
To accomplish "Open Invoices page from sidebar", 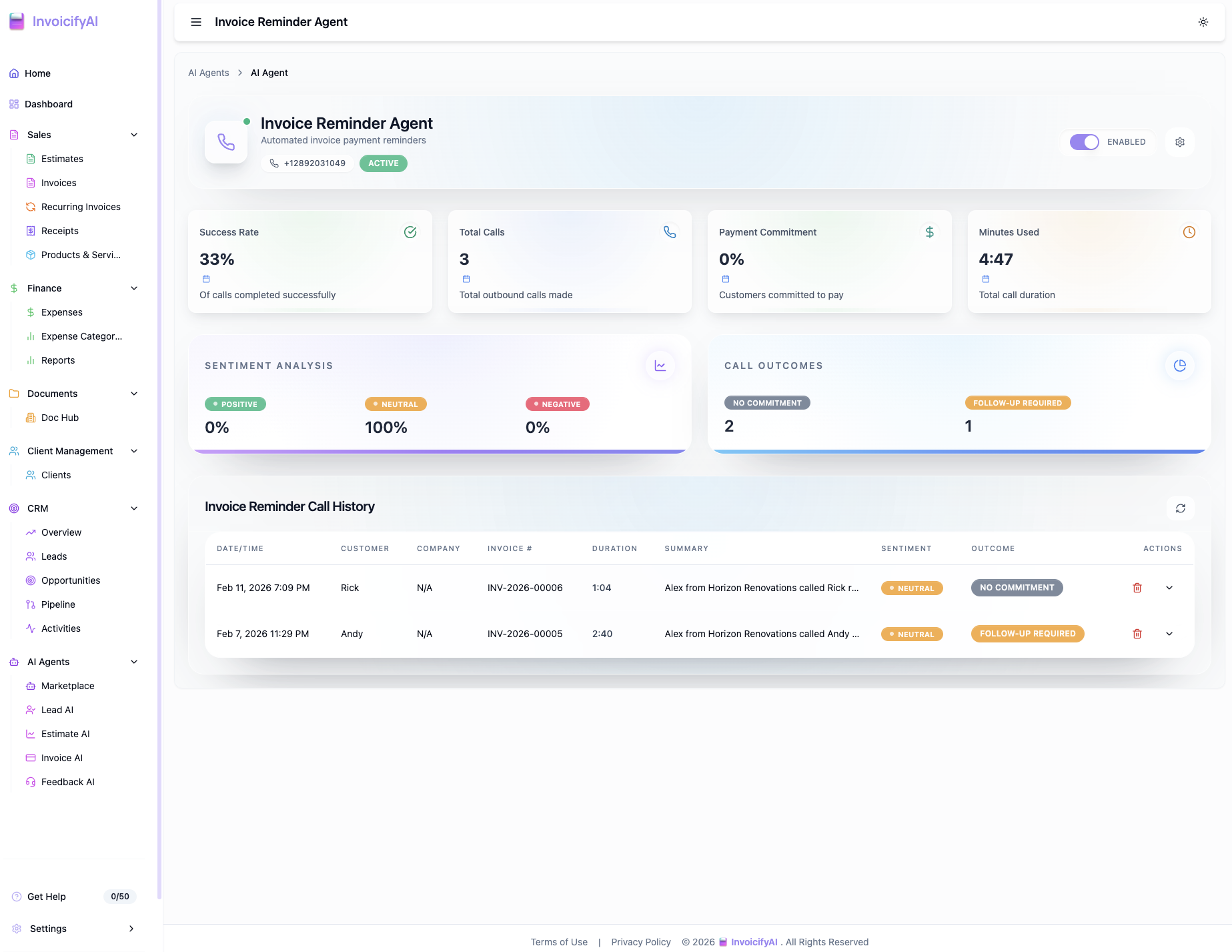I will point(59,183).
